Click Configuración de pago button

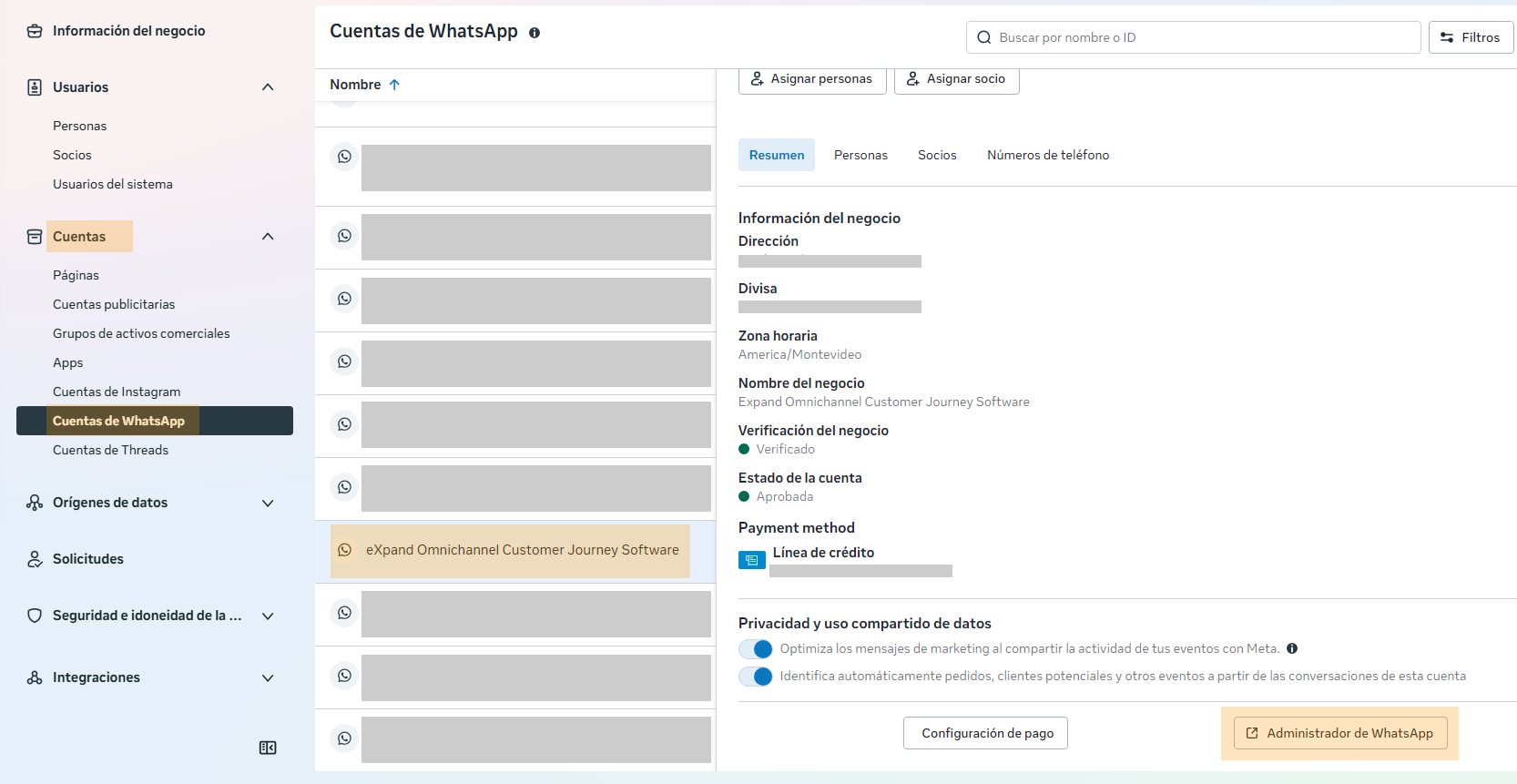click(985, 733)
